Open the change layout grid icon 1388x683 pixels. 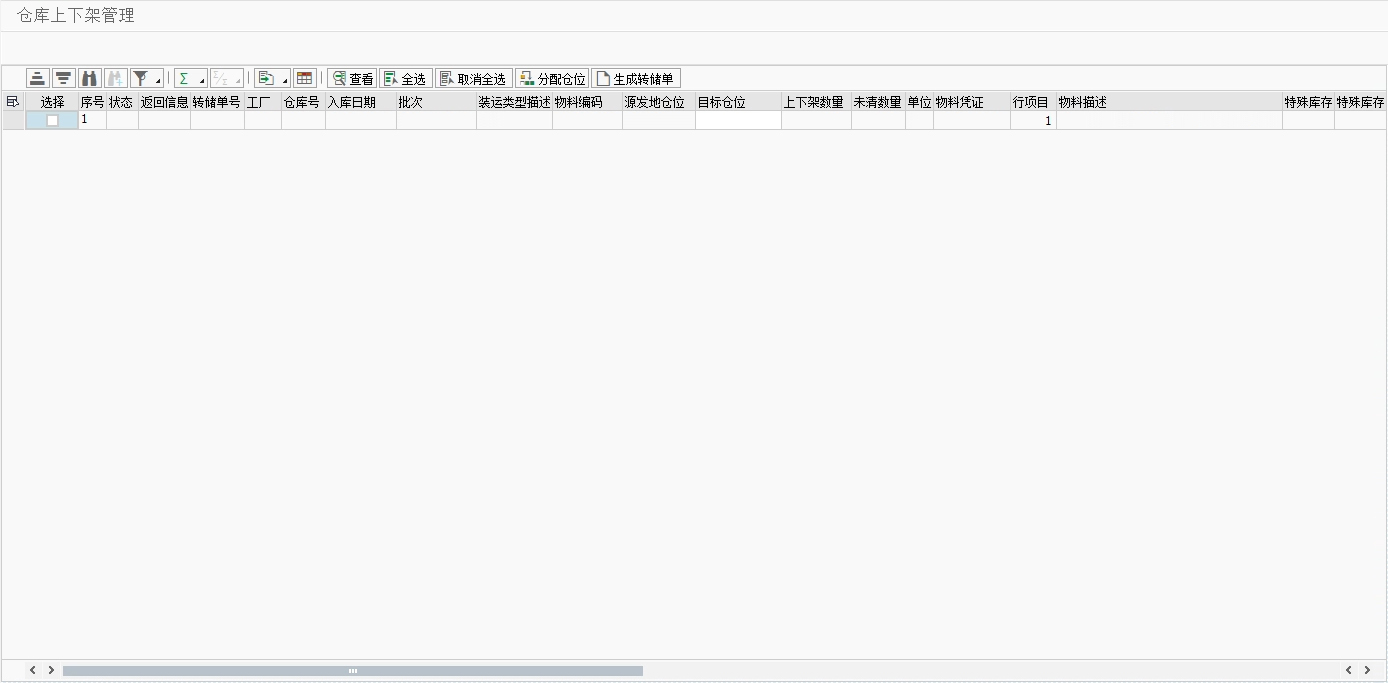pos(305,79)
